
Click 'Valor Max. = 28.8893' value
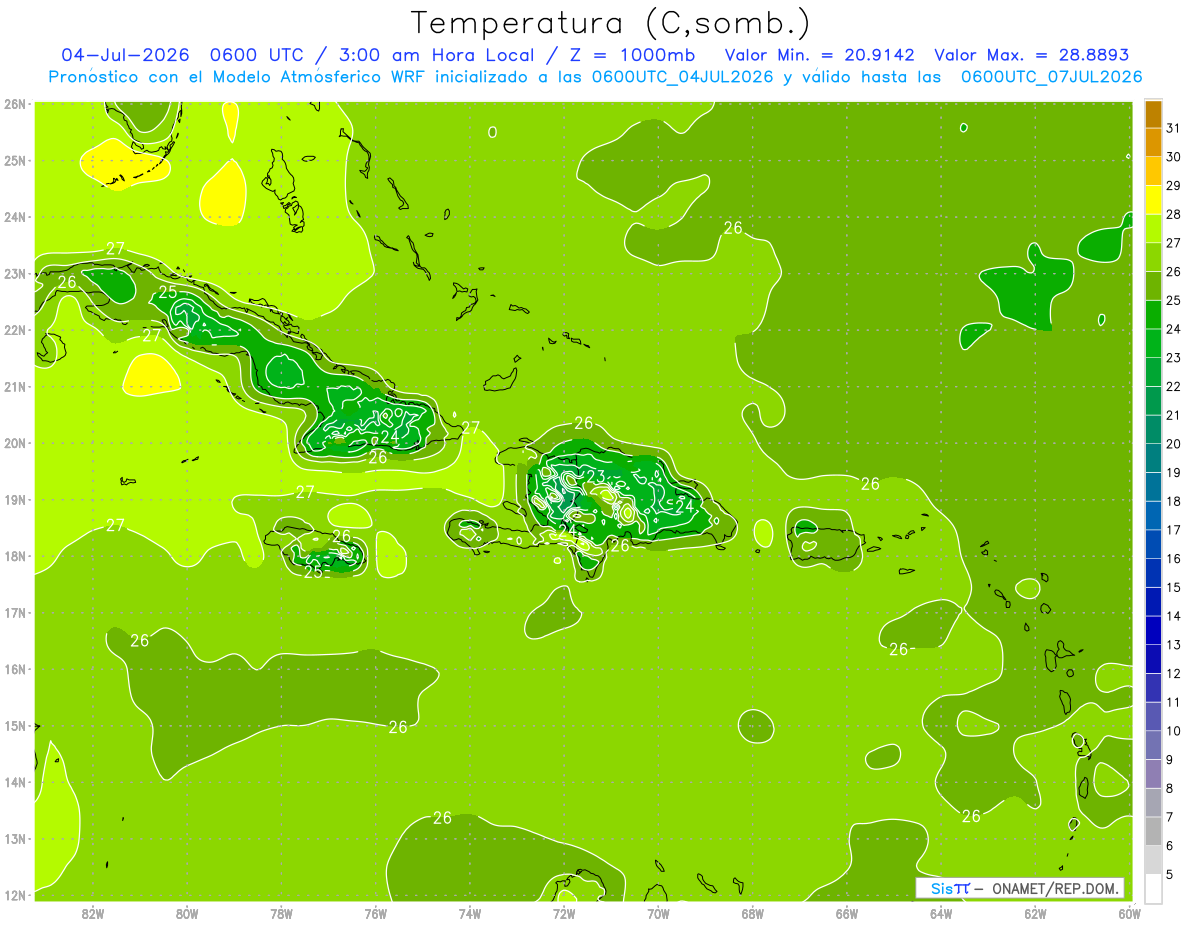click(x=1031, y=55)
